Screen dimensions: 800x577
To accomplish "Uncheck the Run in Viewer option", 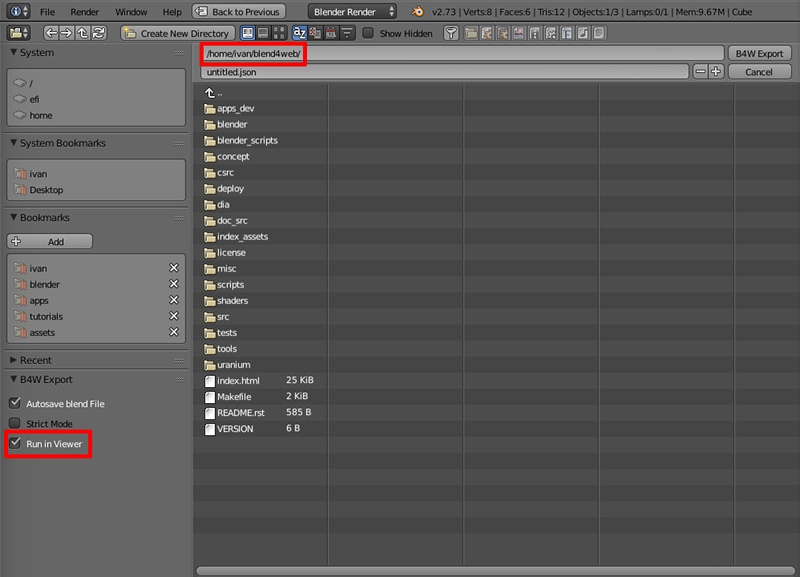I will [15, 444].
